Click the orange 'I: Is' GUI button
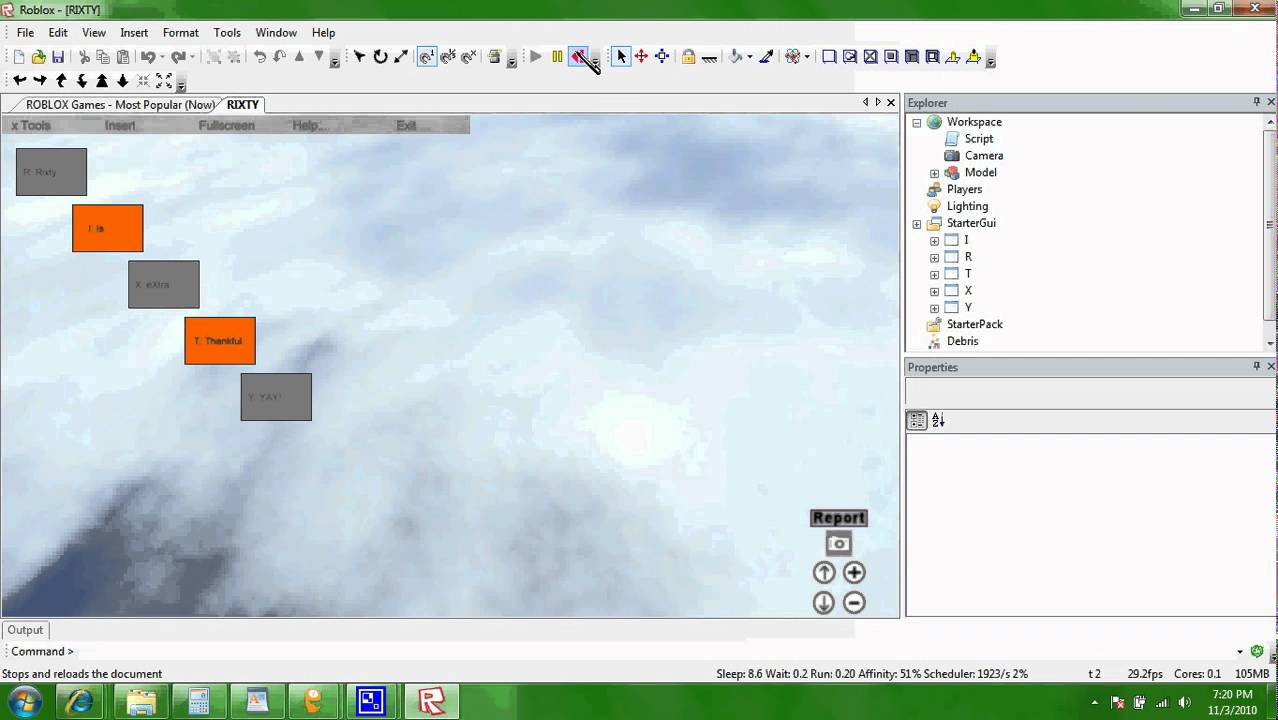 tap(108, 228)
